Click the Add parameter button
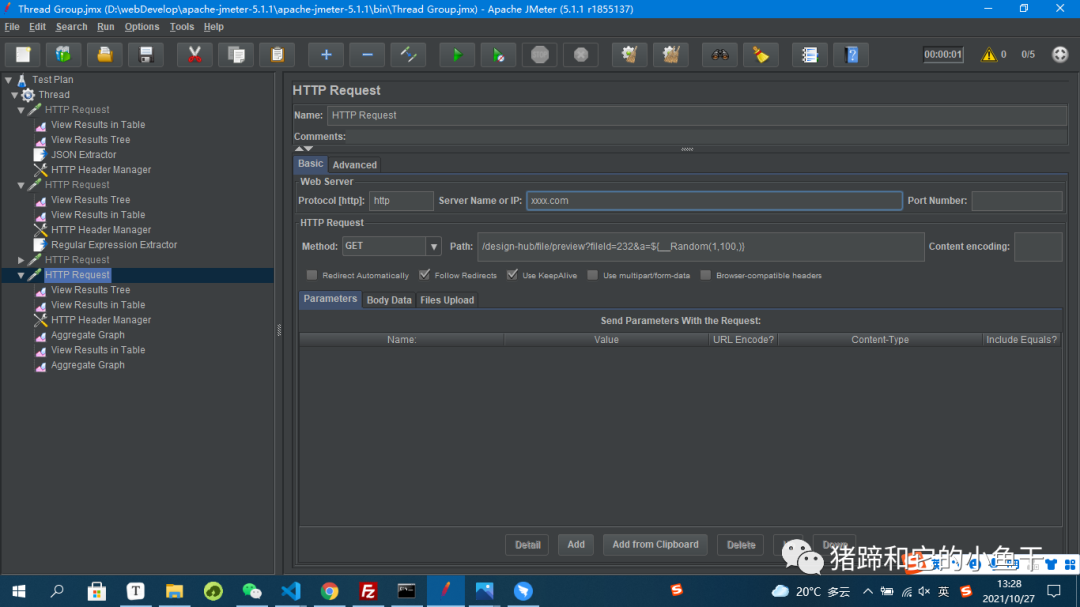Viewport: 1080px width, 607px height. [576, 544]
